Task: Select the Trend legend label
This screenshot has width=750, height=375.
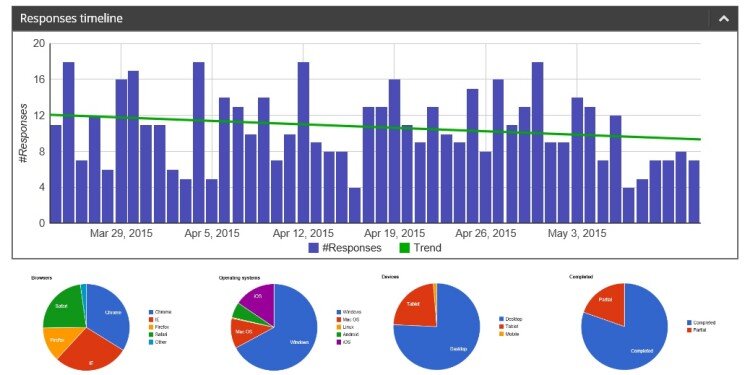Action: [x=428, y=248]
